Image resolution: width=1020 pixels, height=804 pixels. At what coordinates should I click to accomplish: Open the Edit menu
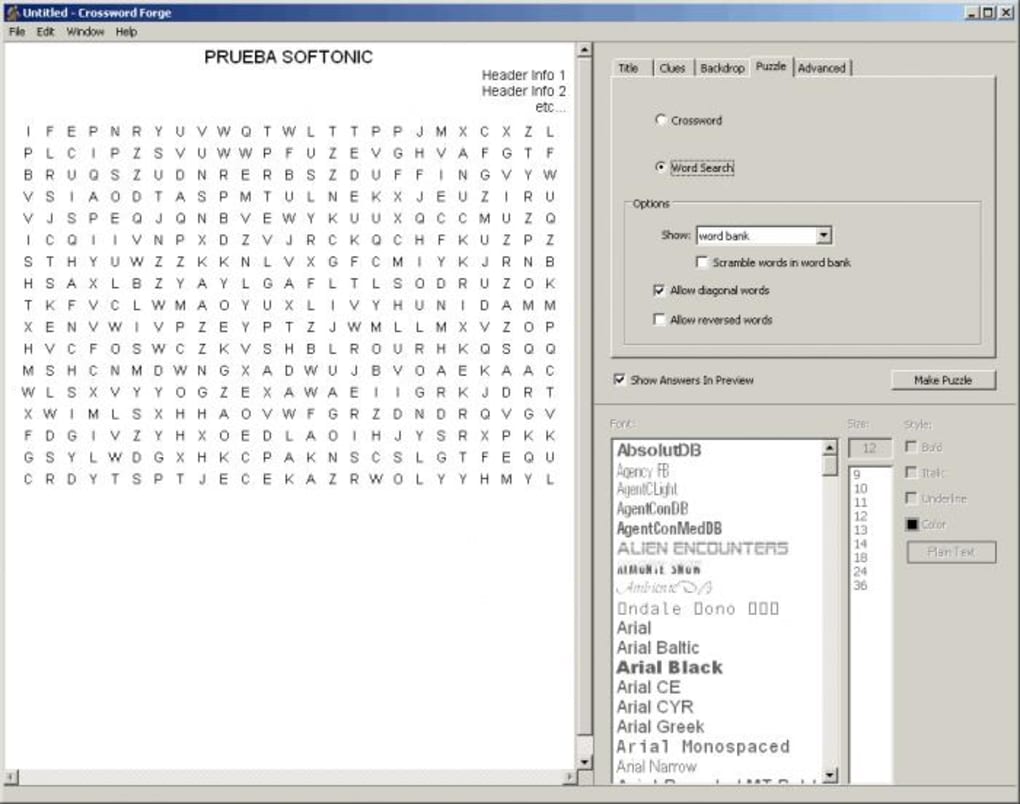click(45, 32)
